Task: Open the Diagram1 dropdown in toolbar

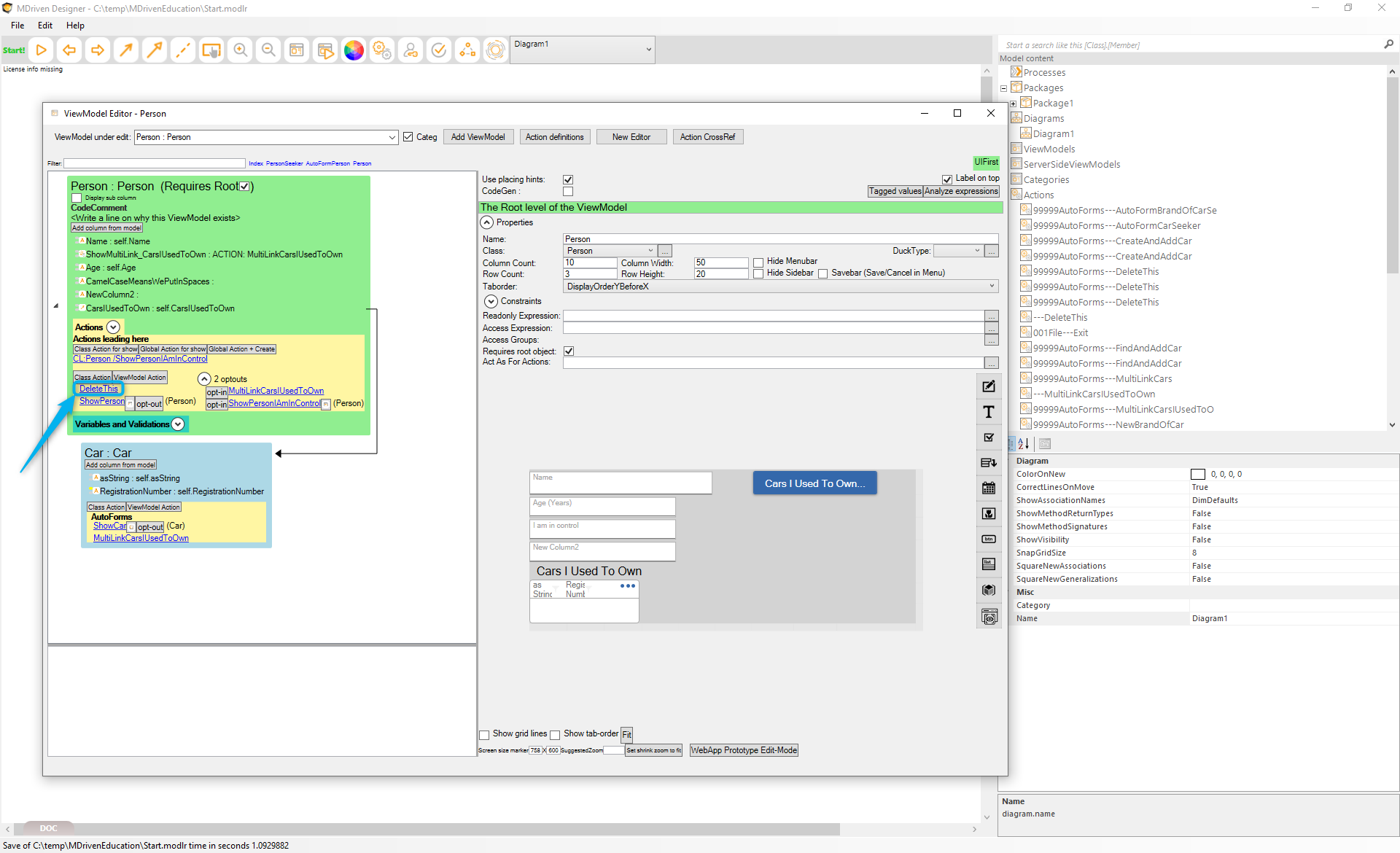Action: click(648, 50)
